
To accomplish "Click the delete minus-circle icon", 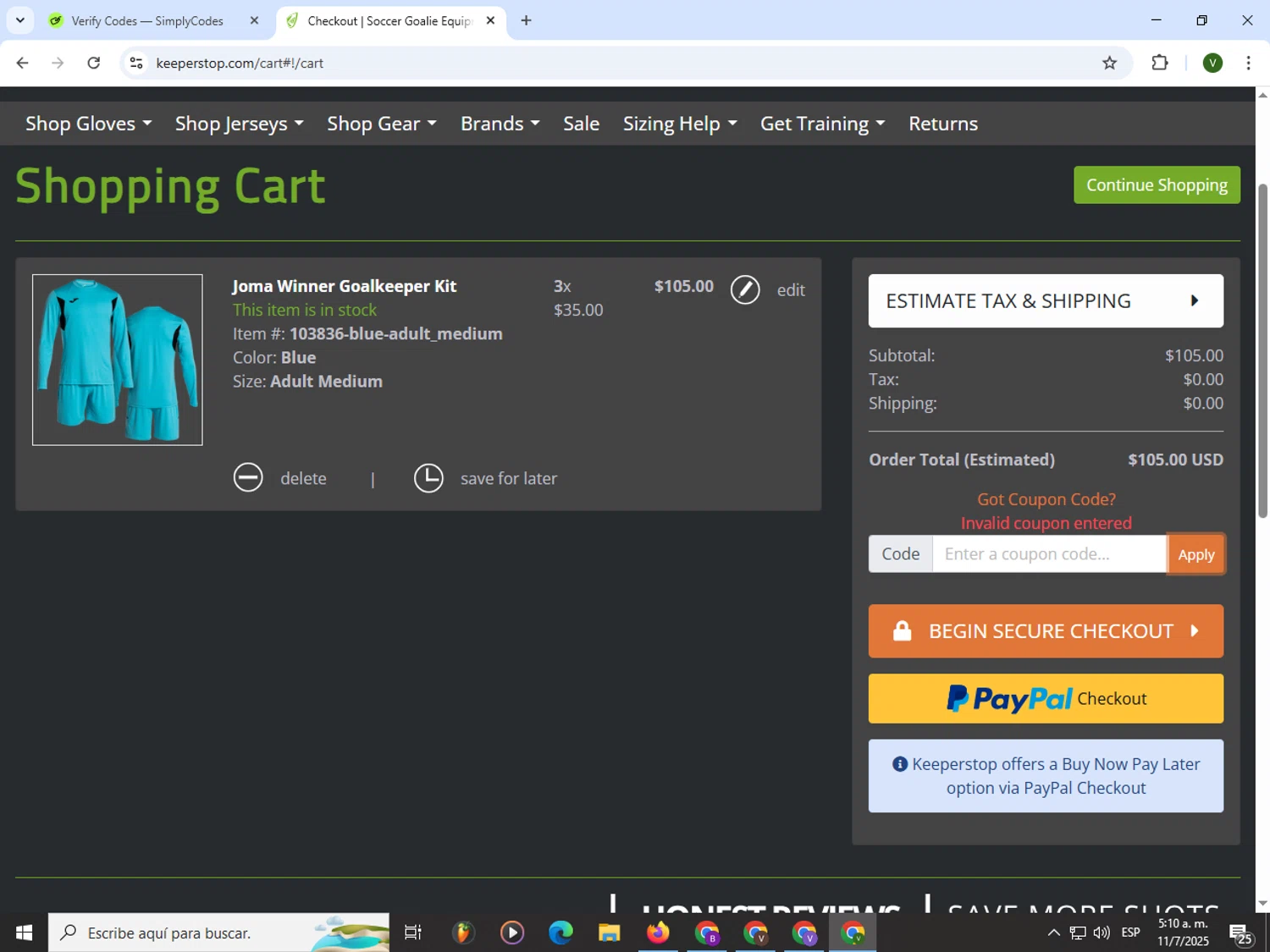I will (248, 478).
